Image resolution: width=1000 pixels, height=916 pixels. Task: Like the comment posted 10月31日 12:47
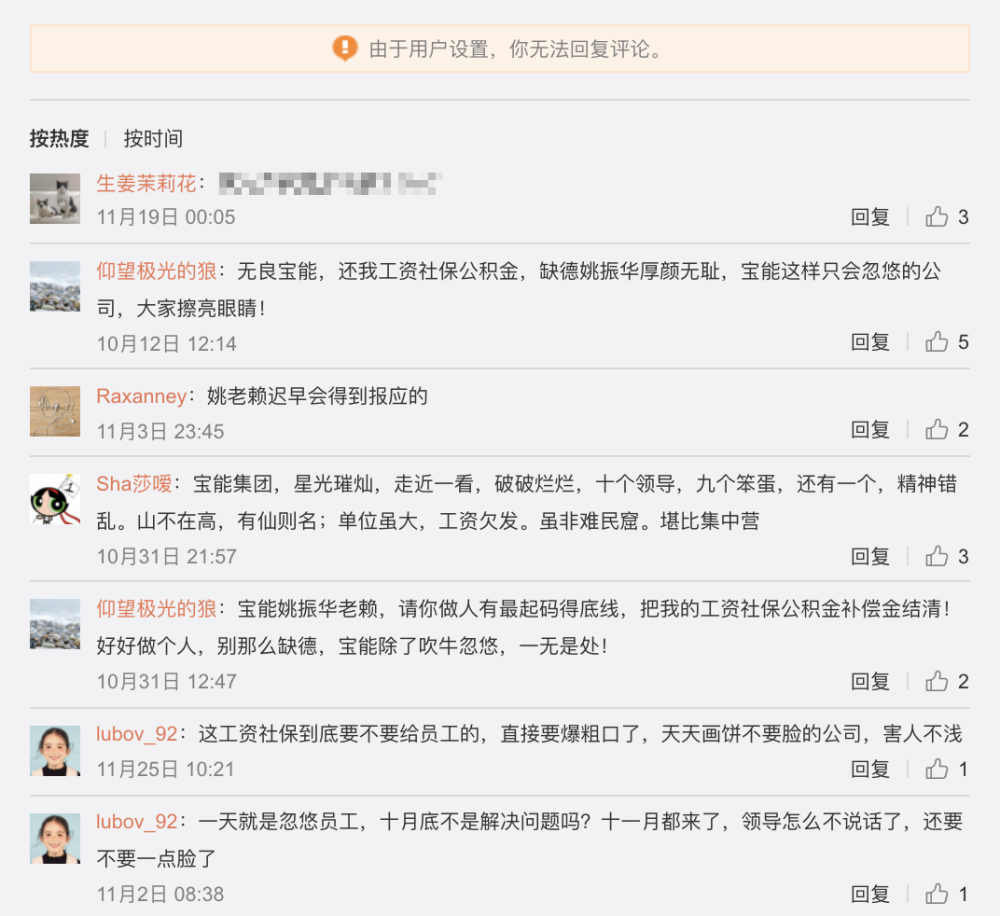click(x=936, y=681)
